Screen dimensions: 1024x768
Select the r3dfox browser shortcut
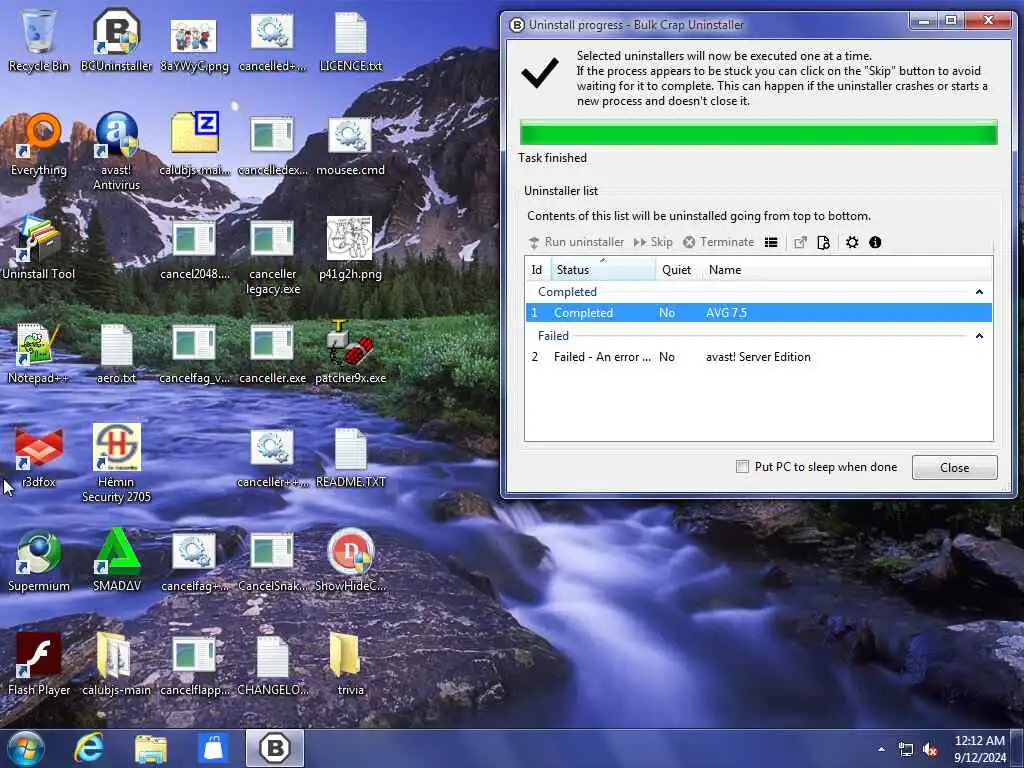[39, 458]
